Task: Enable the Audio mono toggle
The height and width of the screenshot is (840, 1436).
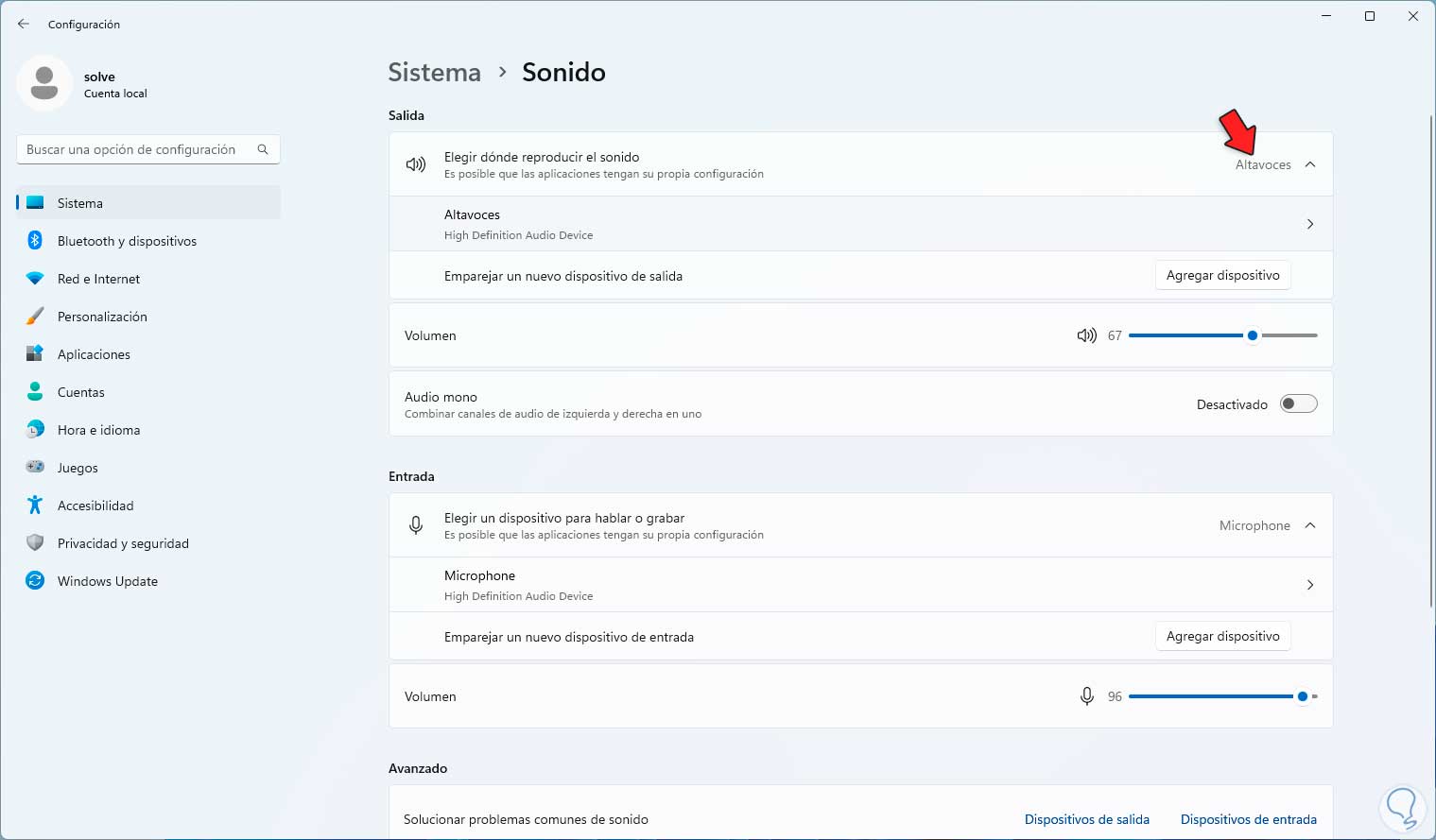Action: click(1298, 404)
